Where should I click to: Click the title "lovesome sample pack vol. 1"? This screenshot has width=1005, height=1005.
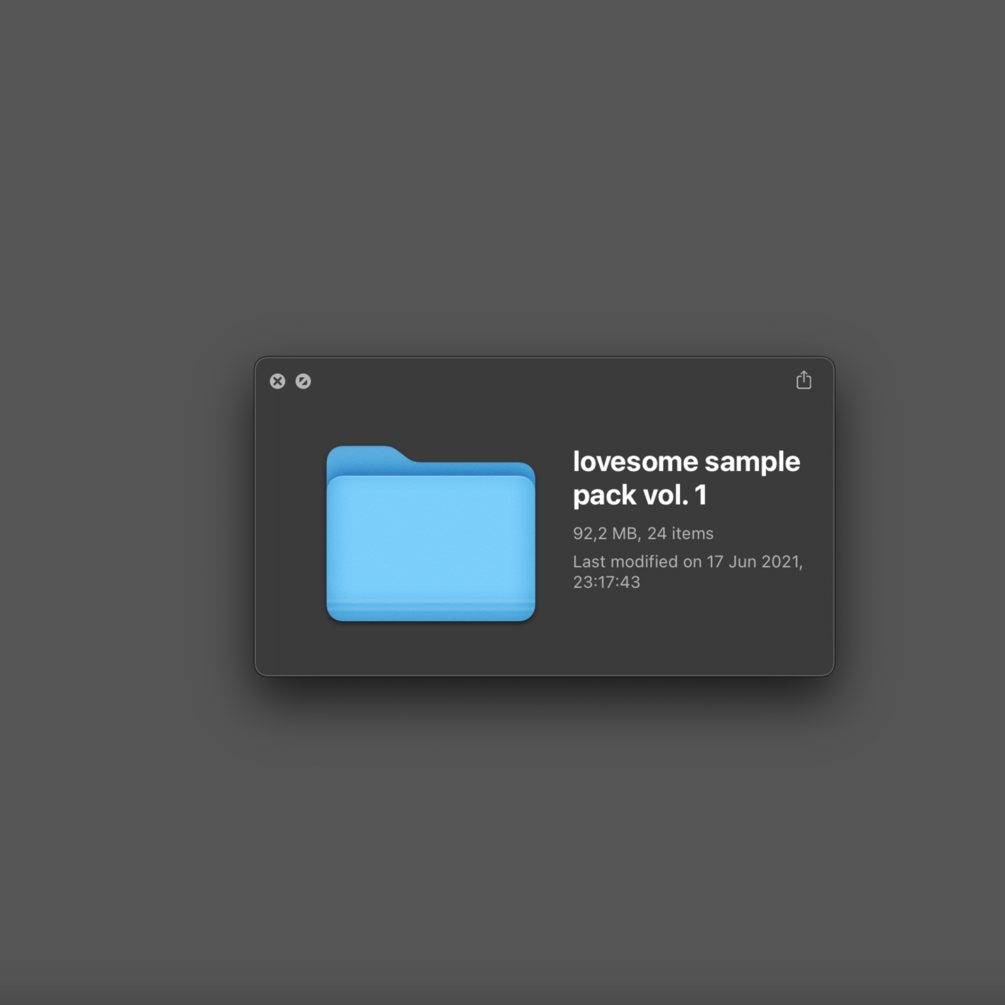click(686, 478)
